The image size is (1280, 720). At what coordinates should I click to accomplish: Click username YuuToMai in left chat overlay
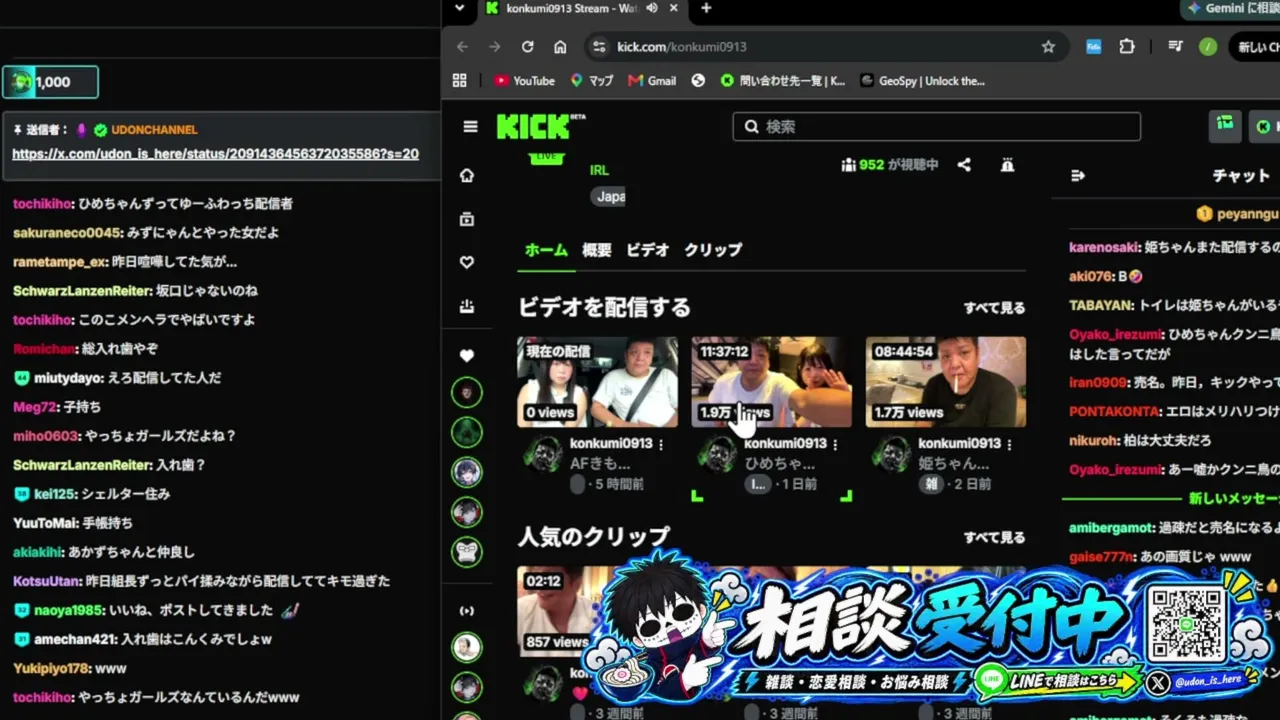[x=44, y=523]
